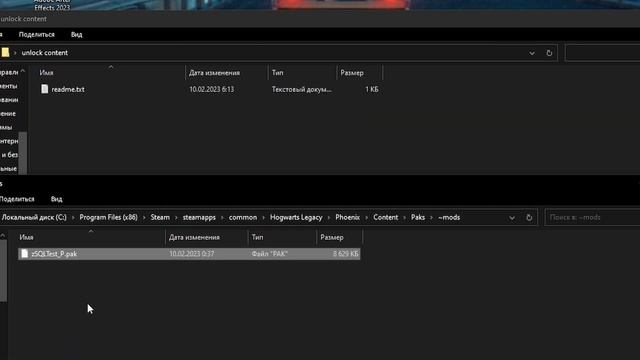The width and height of the screenshot is (640, 360).
Task: Expand chevron after Steam breadcrumb
Action: click(x=176, y=218)
